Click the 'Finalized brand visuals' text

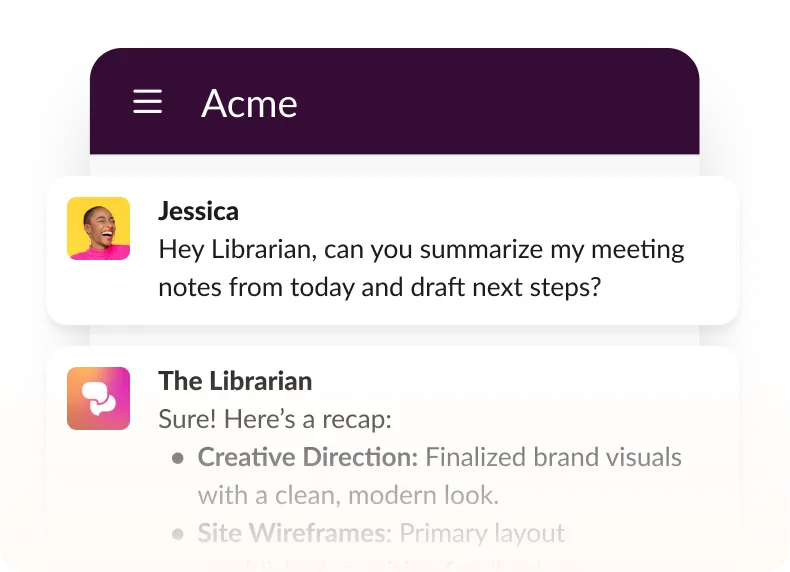click(x=553, y=457)
